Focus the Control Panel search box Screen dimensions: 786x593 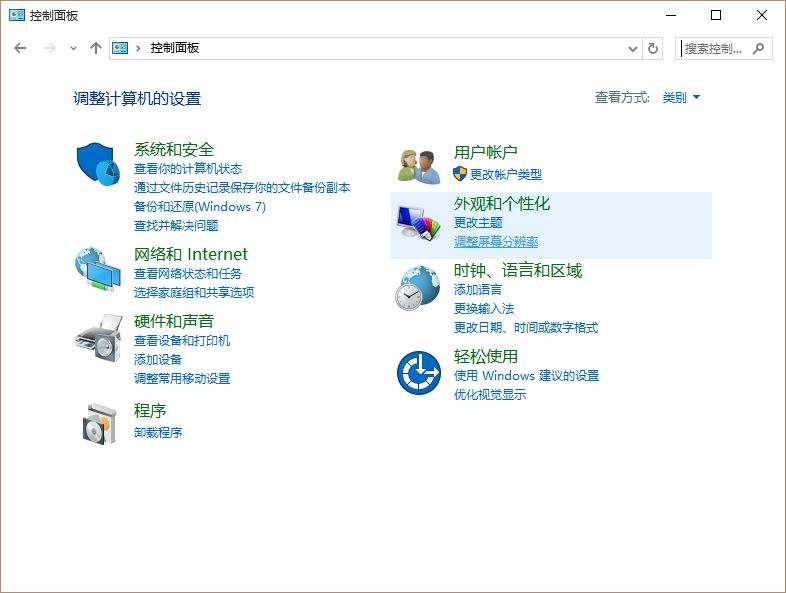point(714,48)
